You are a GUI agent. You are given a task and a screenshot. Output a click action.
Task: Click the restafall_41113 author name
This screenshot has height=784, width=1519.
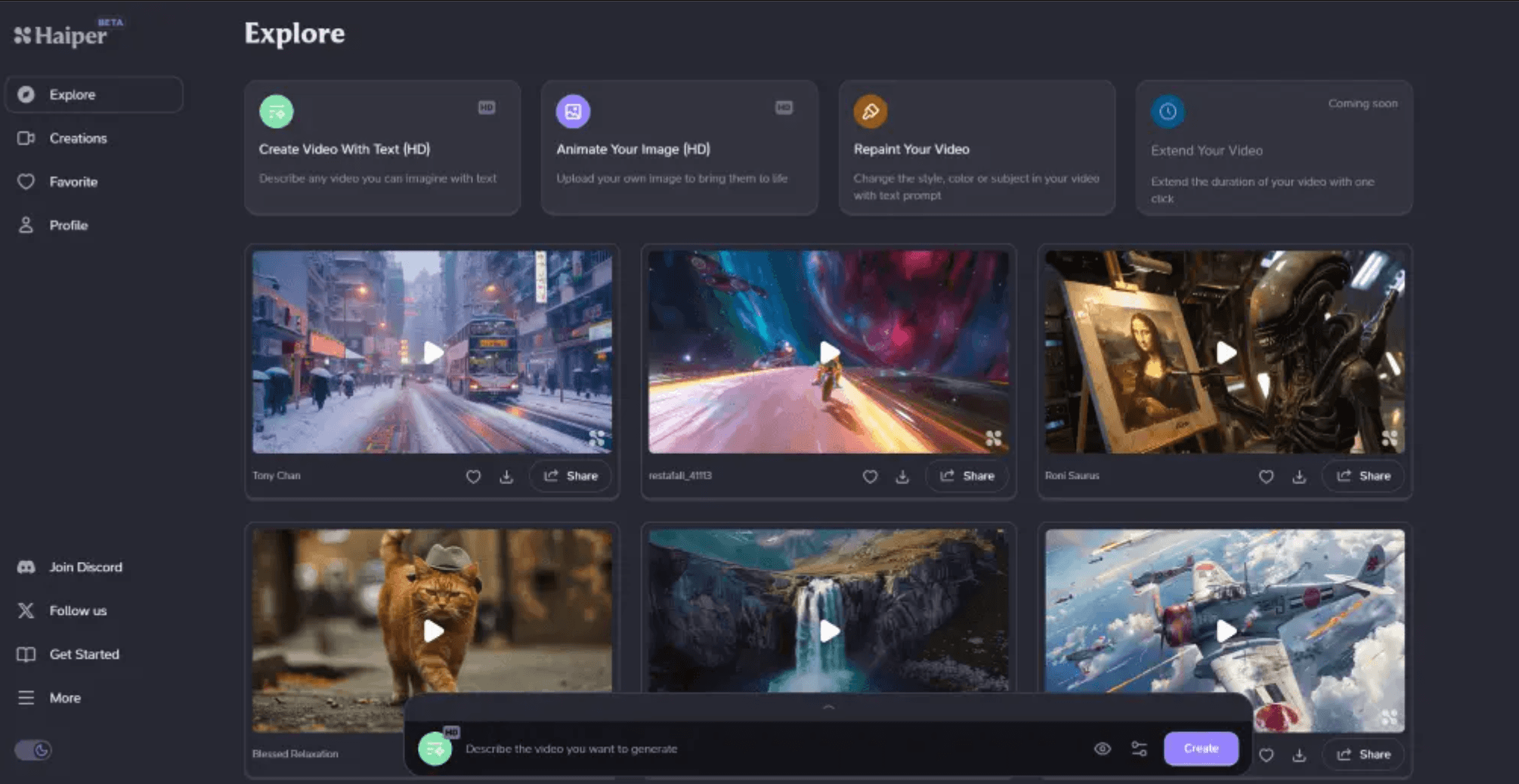pos(680,476)
